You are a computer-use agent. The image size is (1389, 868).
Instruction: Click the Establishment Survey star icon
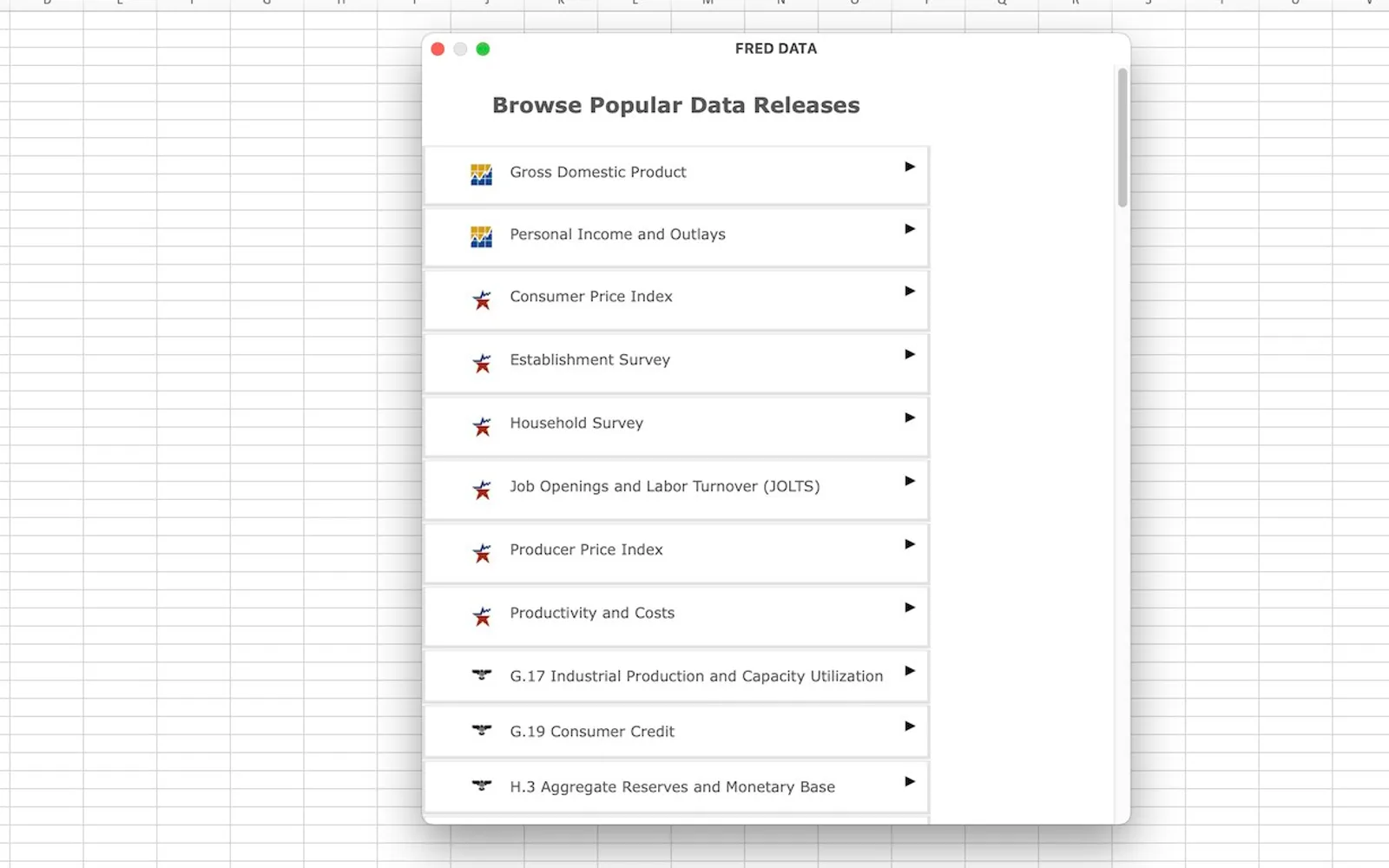point(482,363)
